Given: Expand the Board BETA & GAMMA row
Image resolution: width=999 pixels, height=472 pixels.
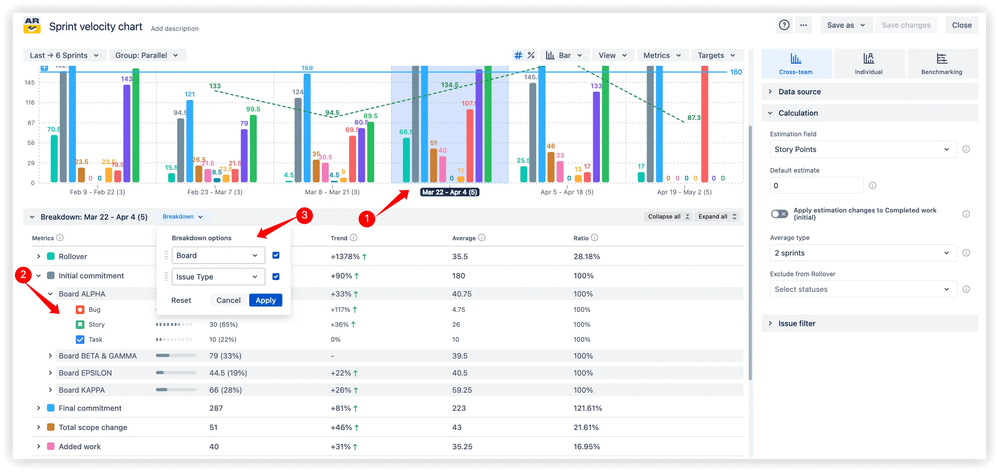Looking at the screenshot, I should click(51, 357).
